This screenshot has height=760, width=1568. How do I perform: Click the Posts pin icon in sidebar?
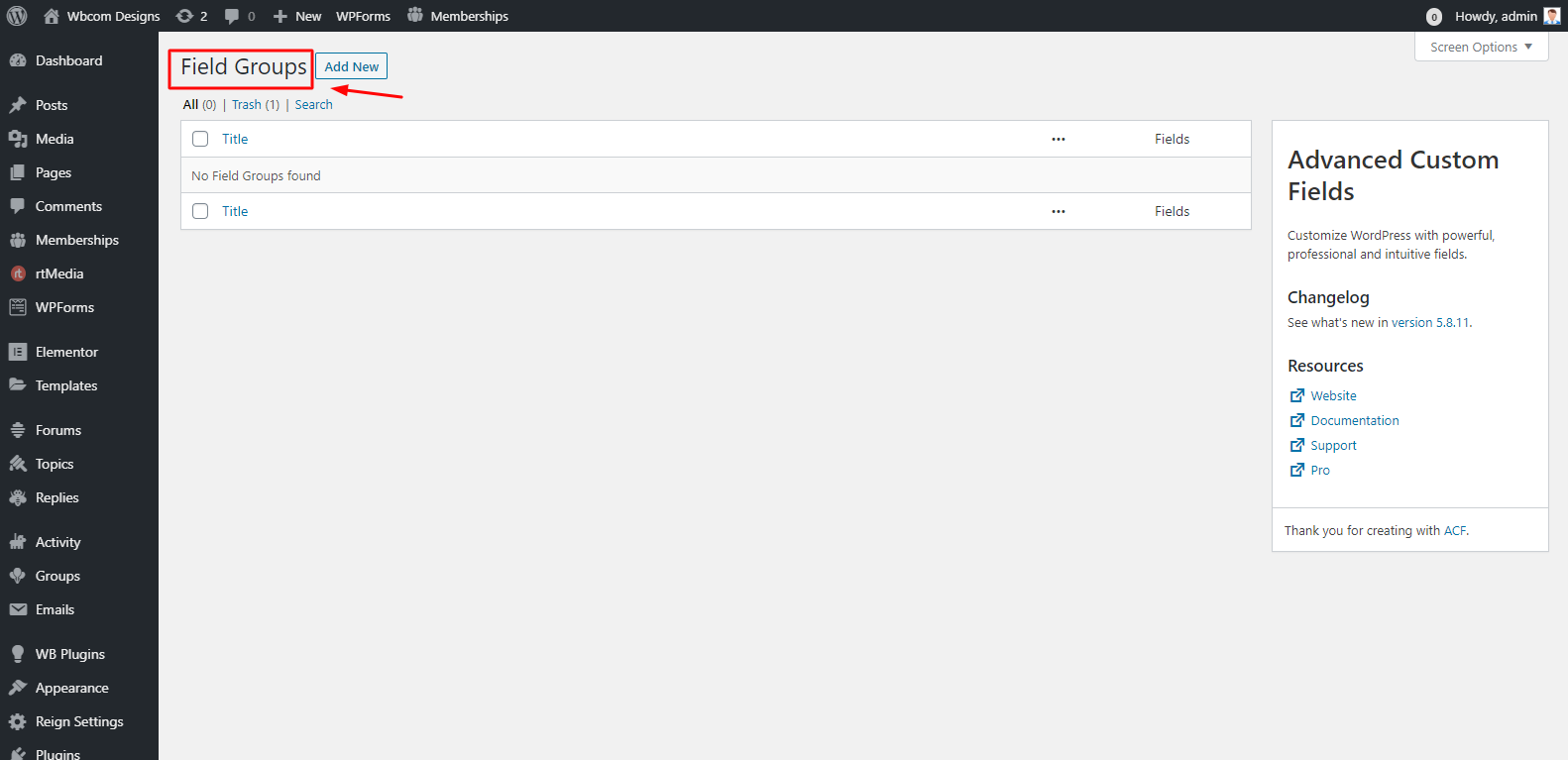[x=18, y=105]
